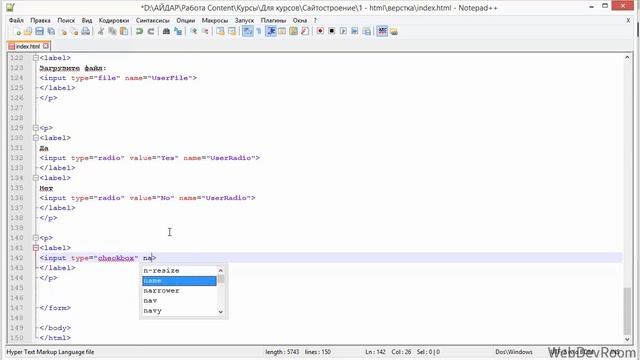640x360 pixels.
Task: Click the Open file toolbar icon
Action: coord(28,31)
